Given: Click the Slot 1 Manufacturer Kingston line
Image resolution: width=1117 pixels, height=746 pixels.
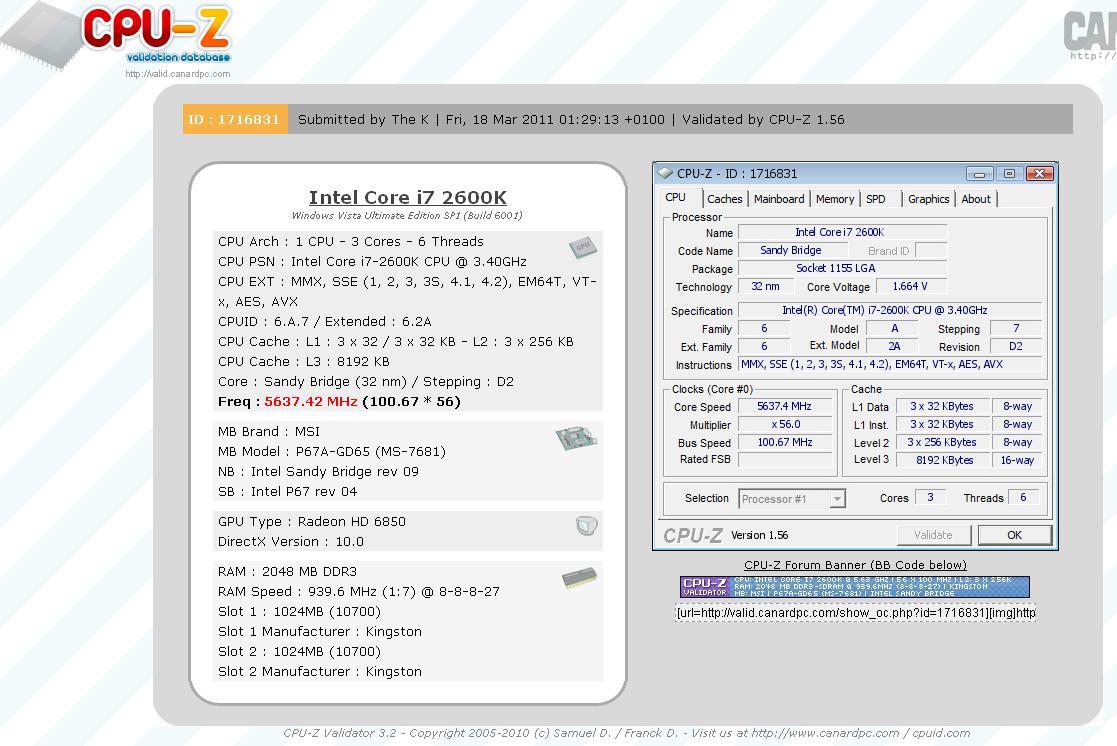Looking at the screenshot, I should tap(320, 631).
